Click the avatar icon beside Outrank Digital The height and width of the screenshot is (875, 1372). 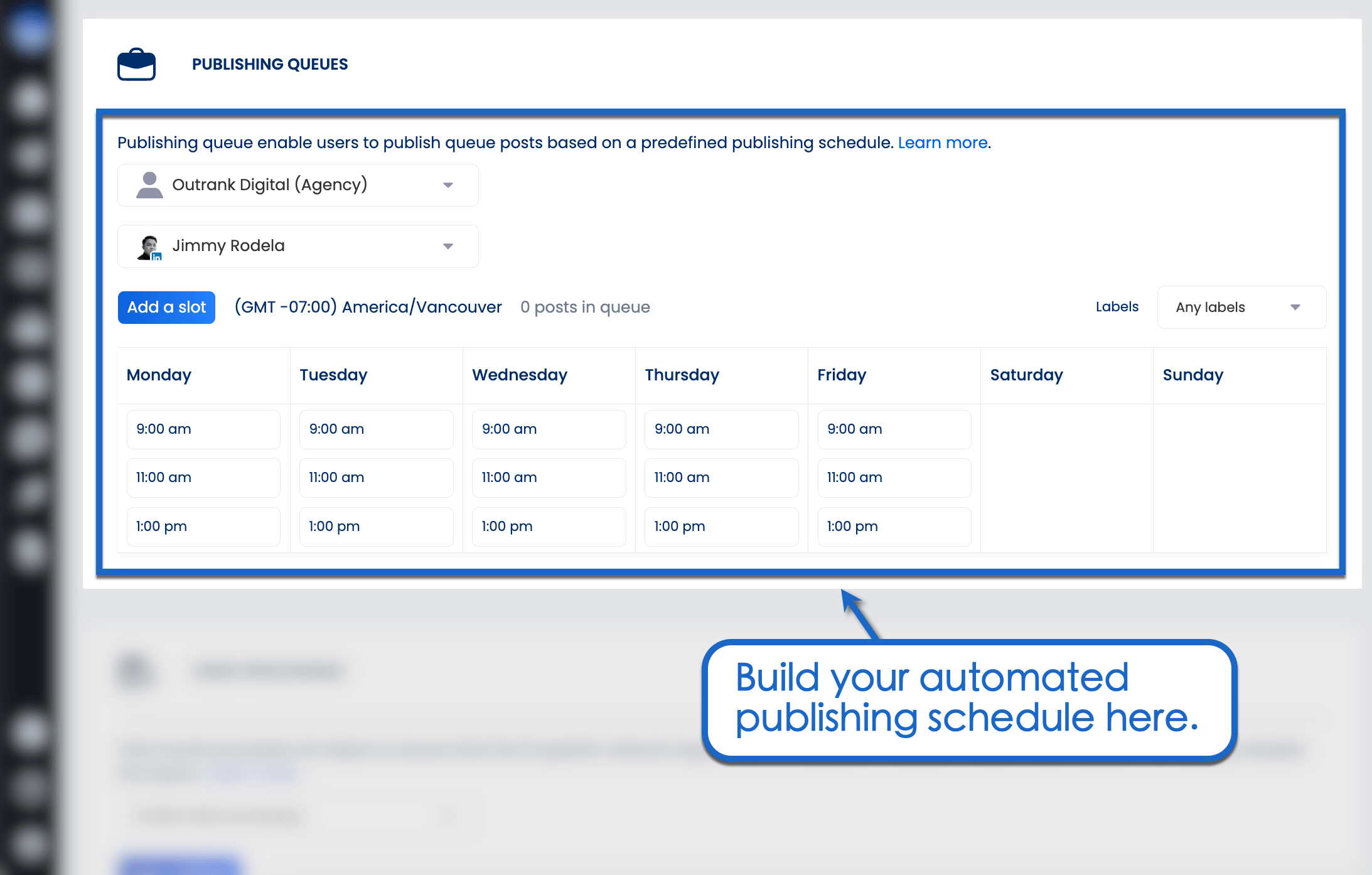click(149, 185)
